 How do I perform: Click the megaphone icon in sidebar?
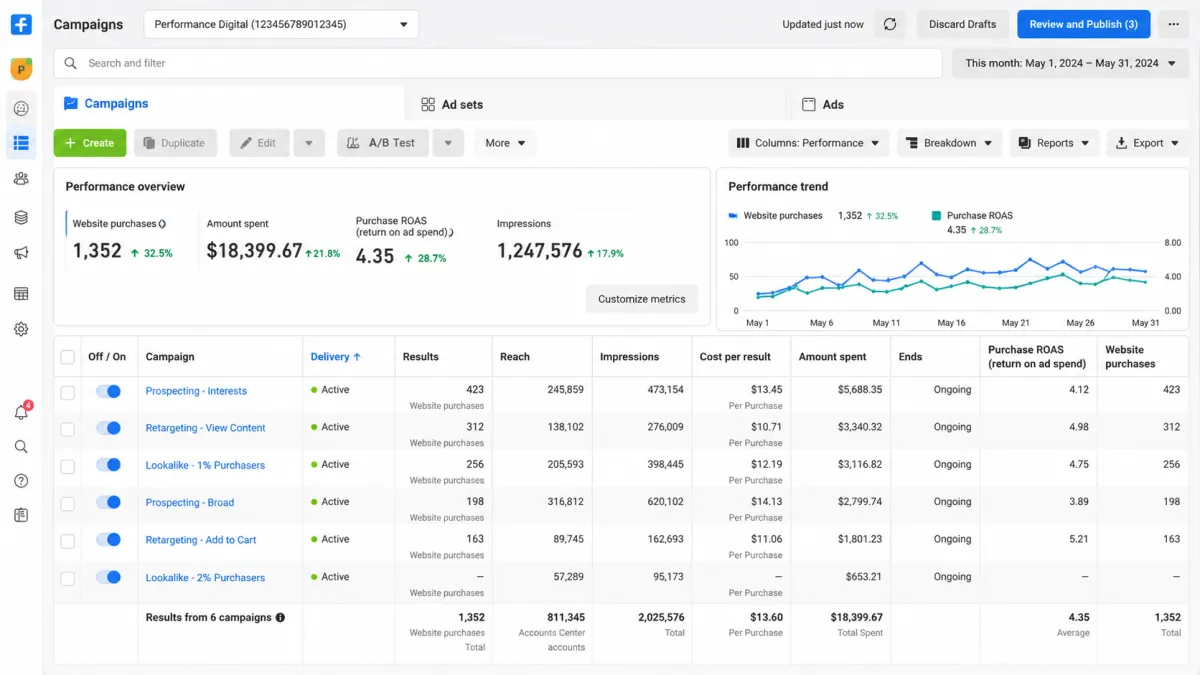point(21,253)
